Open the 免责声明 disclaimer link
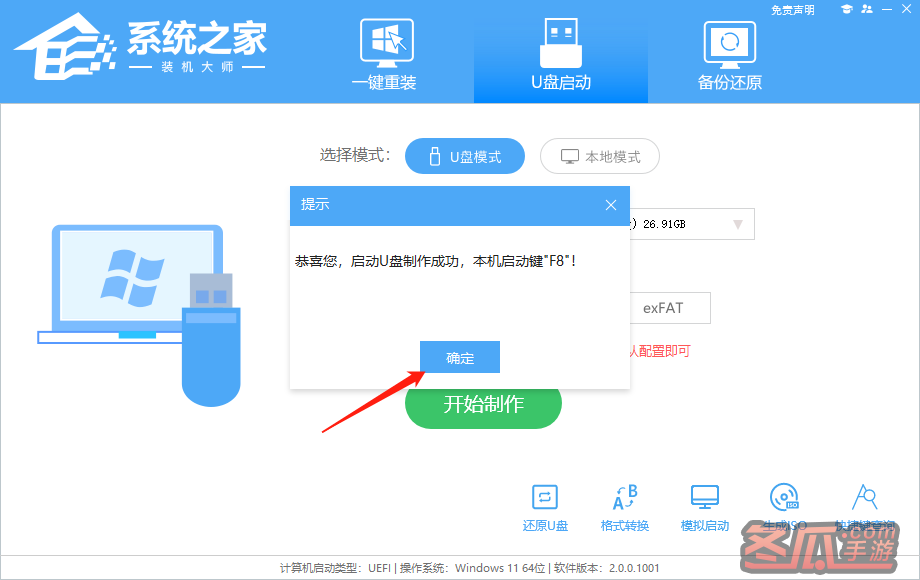Image resolution: width=920 pixels, height=580 pixels. 792,10
